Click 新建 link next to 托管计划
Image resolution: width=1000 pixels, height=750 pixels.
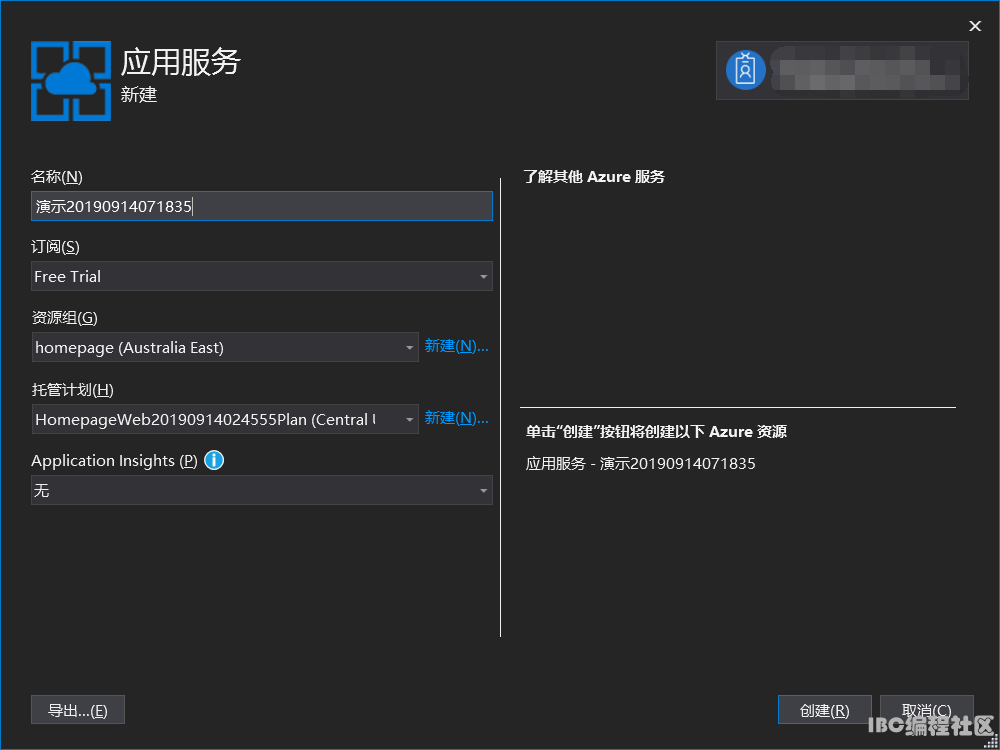pyautogui.click(x=456, y=418)
